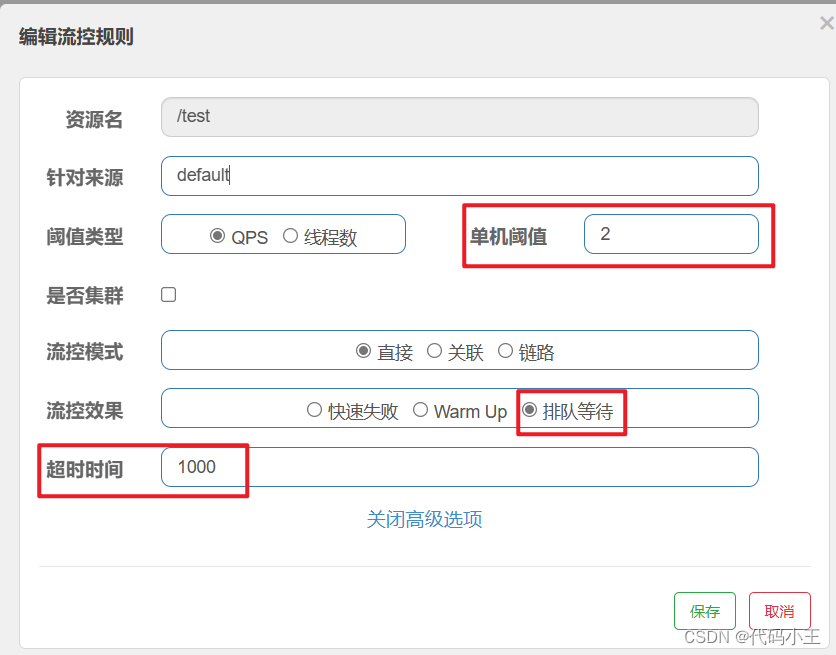Viewport: 836px width, 655px height.
Task: Select the Warm Up flow effect option
Action: coord(421,409)
